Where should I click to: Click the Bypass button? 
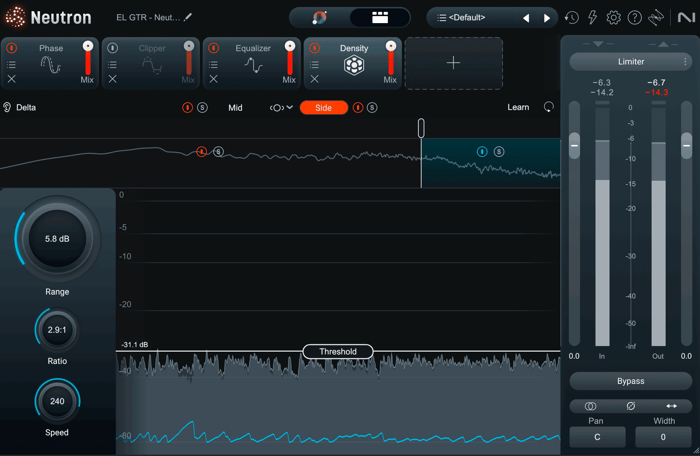[x=631, y=381]
